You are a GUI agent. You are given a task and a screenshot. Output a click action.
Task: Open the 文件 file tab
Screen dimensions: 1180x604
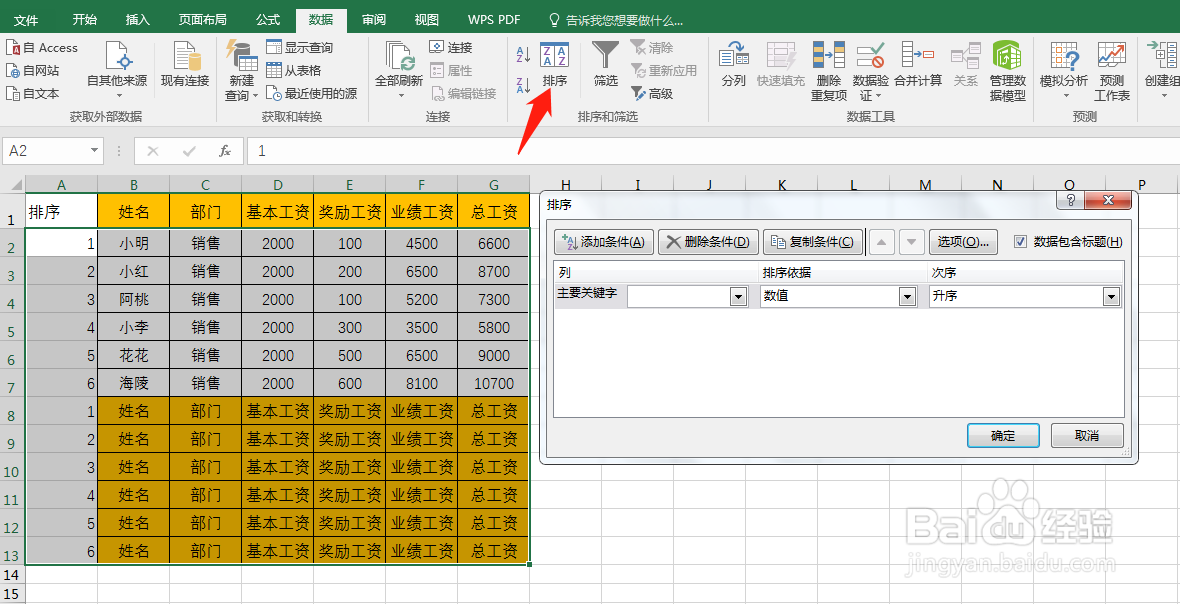click(x=26, y=20)
